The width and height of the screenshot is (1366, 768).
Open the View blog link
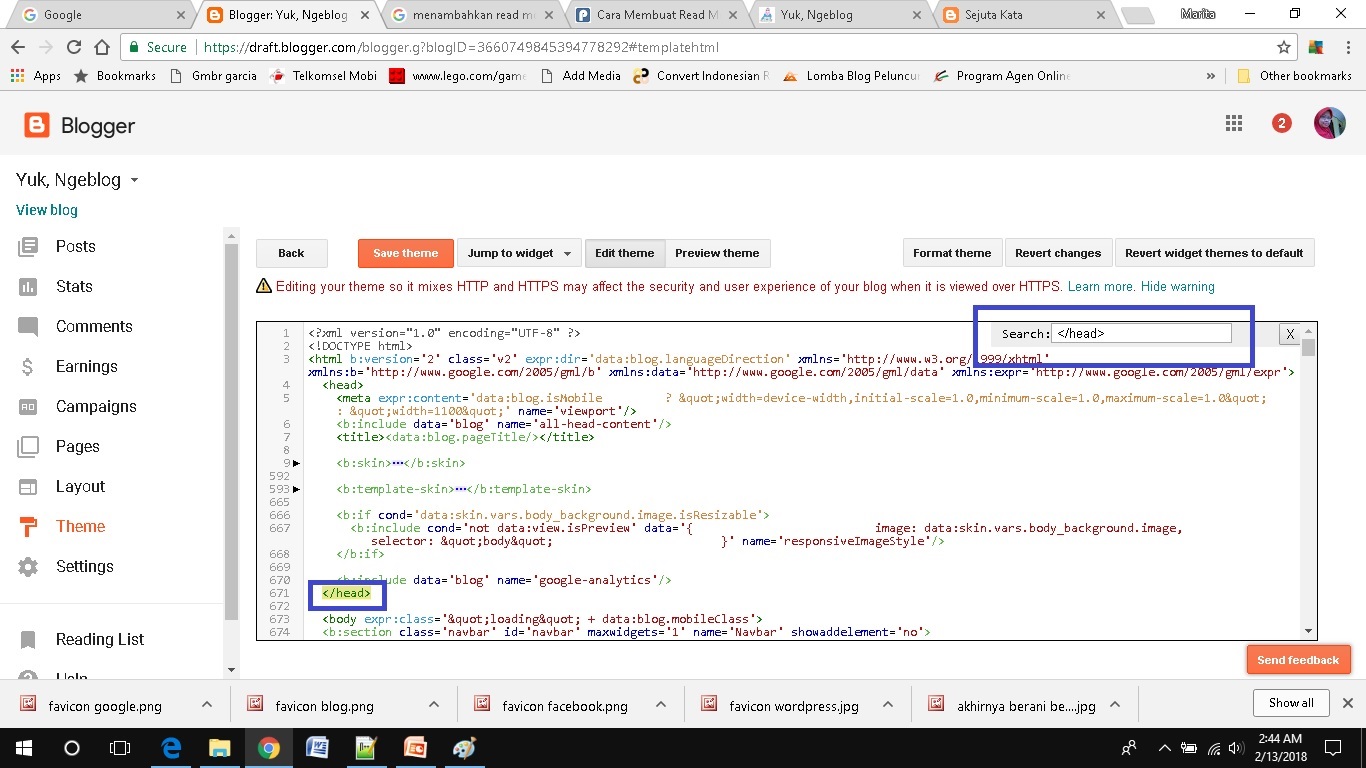click(x=46, y=210)
